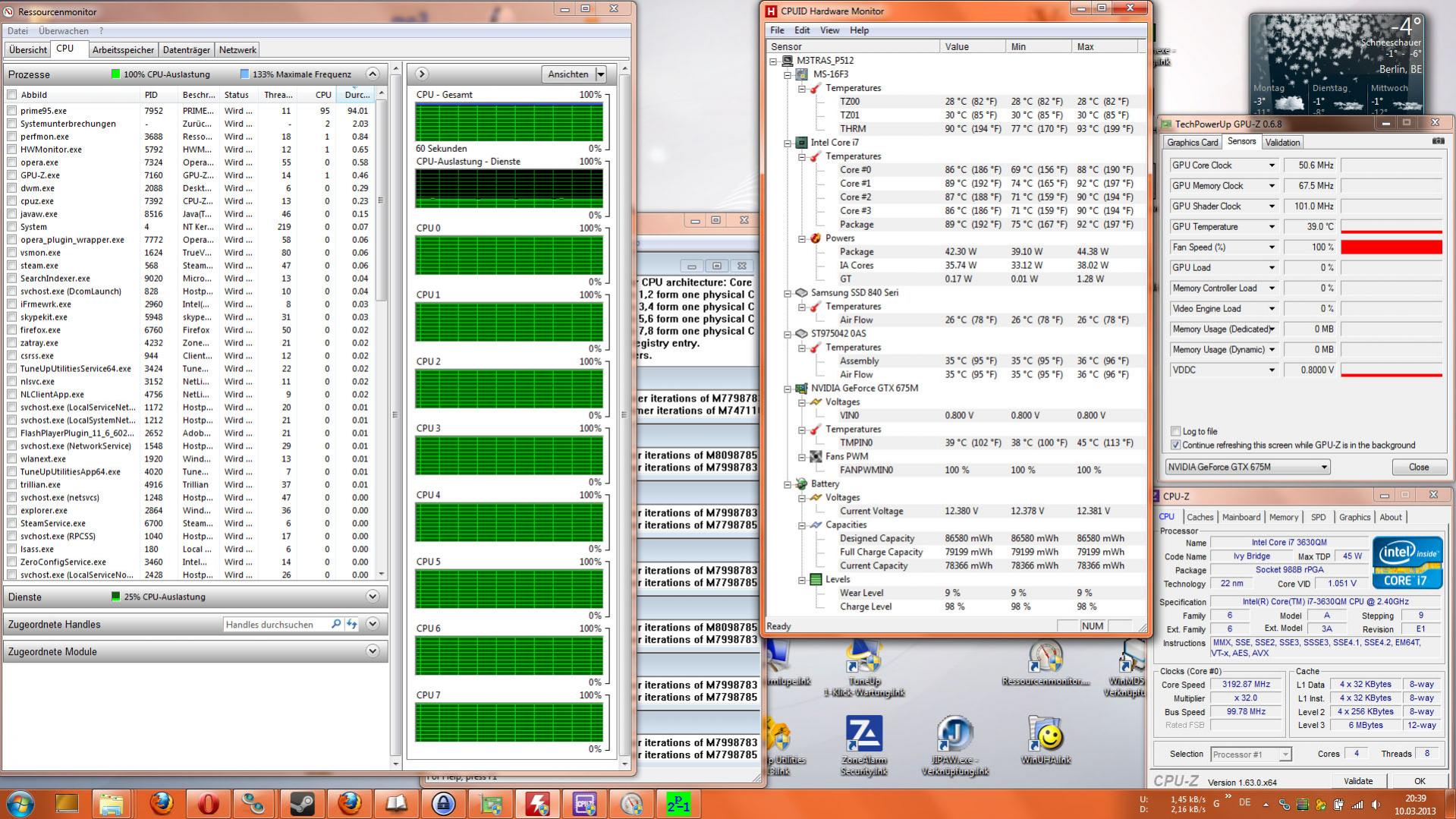This screenshot has width=1456, height=819.
Task: Expand the Dienste section
Action: pyautogui.click(x=373, y=597)
